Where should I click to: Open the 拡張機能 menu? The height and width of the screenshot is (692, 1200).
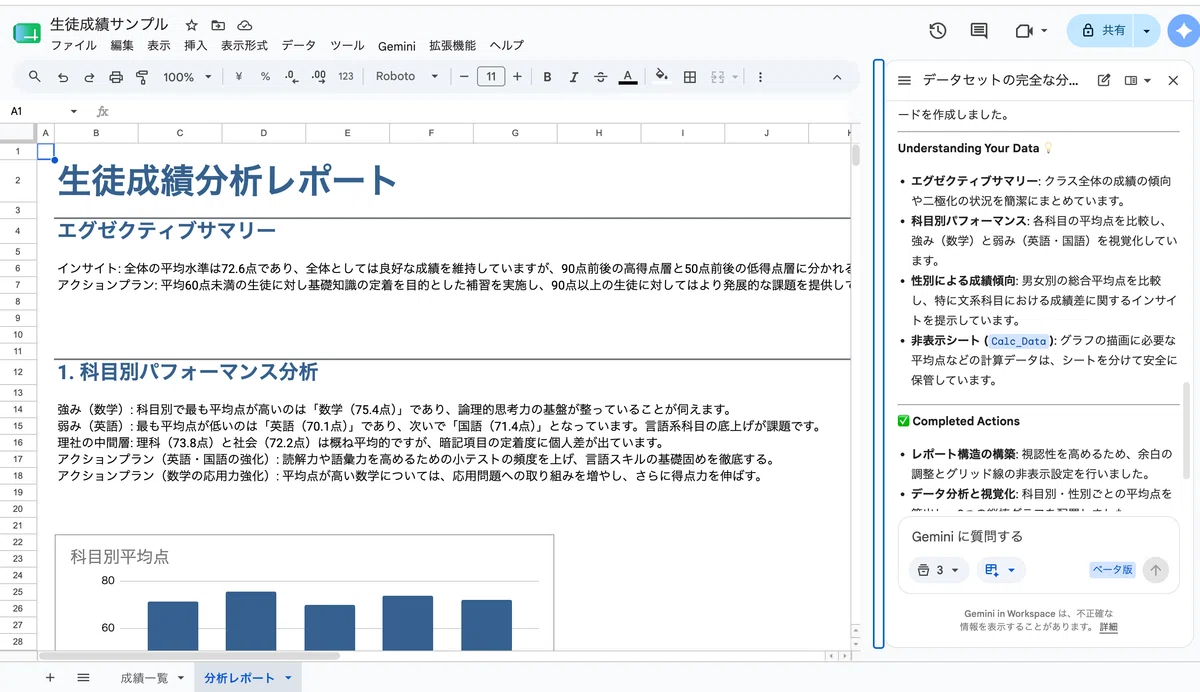tap(452, 46)
